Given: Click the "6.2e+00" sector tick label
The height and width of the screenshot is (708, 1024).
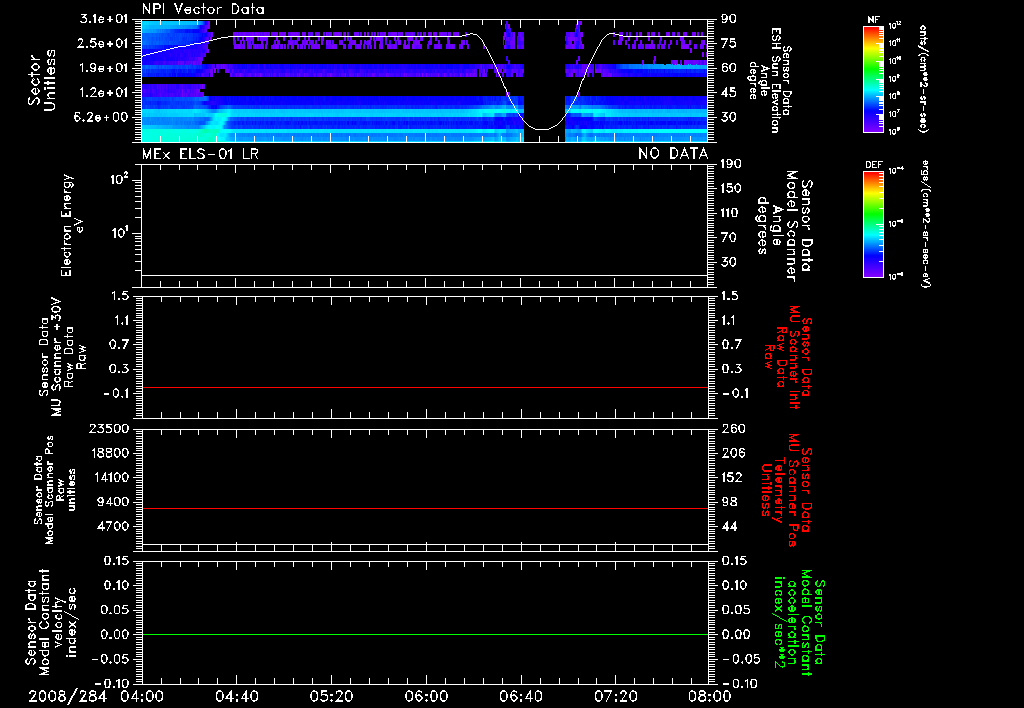Looking at the screenshot, I should click(x=103, y=117).
